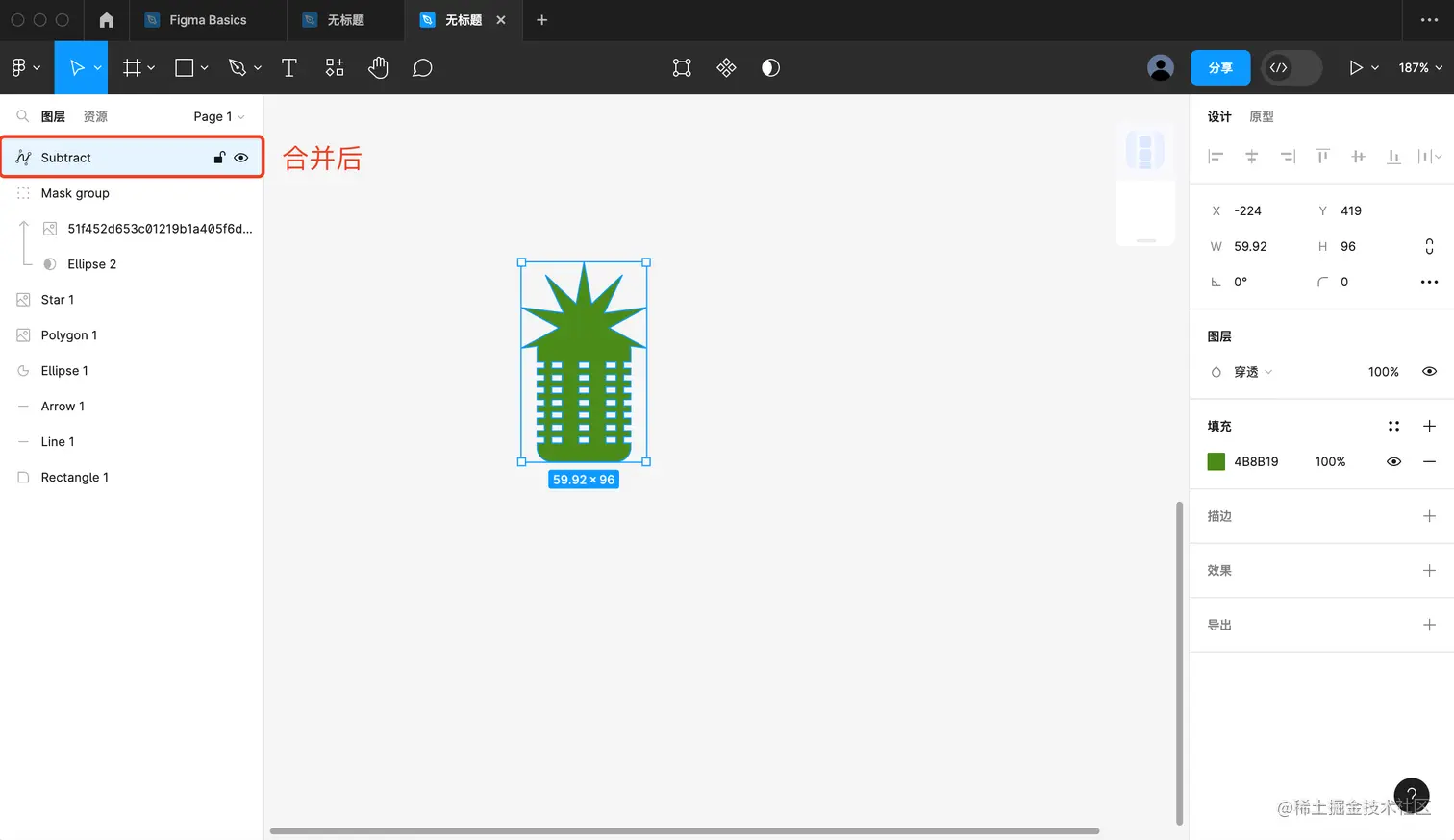Image resolution: width=1454 pixels, height=840 pixels.
Task: Toggle constrain proportions link icon
Action: pyautogui.click(x=1429, y=246)
